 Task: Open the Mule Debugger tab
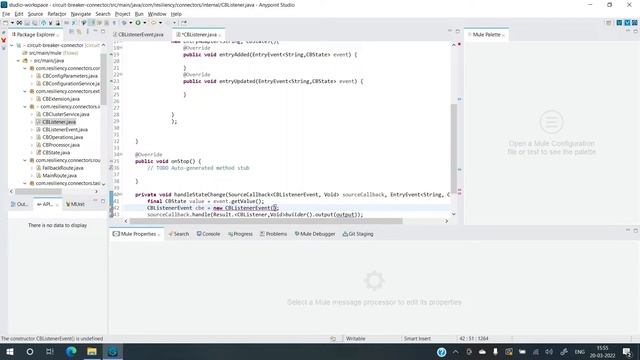315,234
